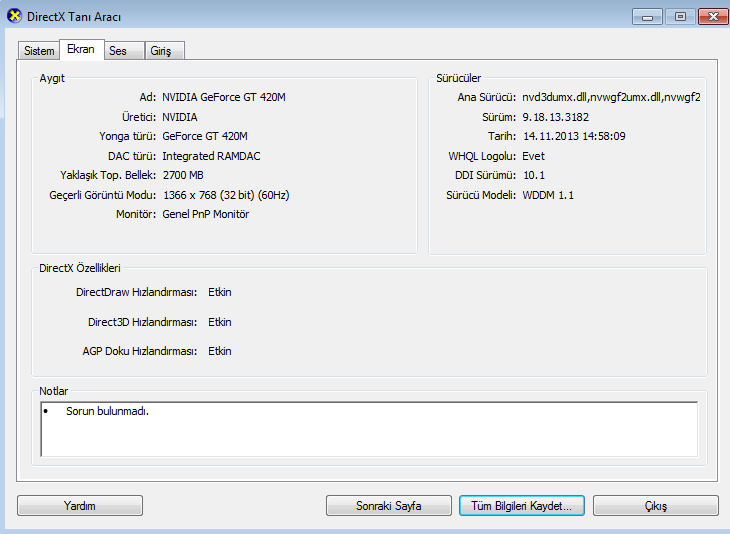Switch to the Sistem tab
The image size is (730, 534).
coord(39,51)
